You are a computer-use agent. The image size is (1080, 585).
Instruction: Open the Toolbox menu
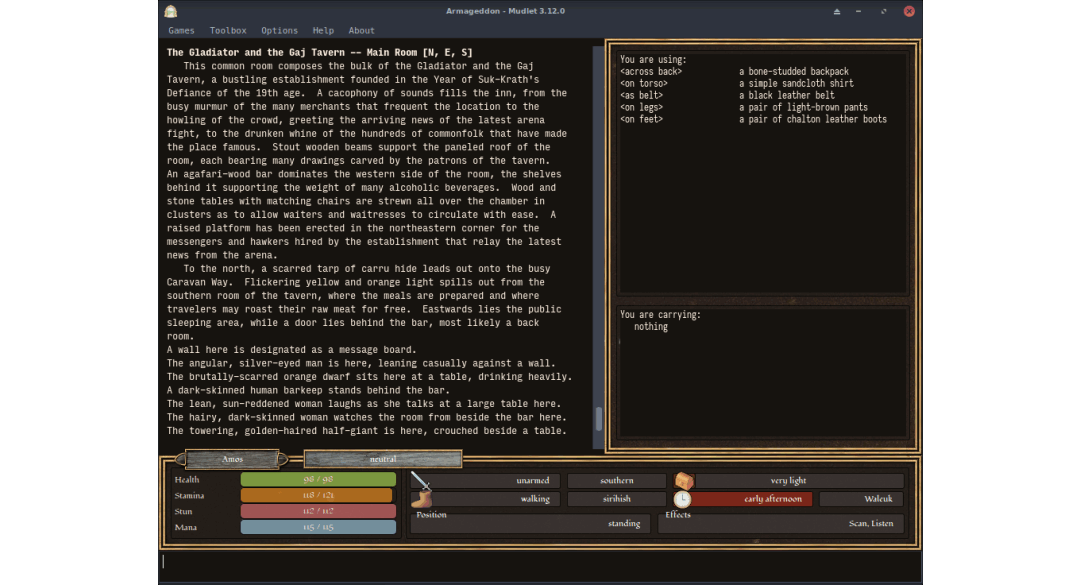tap(228, 30)
